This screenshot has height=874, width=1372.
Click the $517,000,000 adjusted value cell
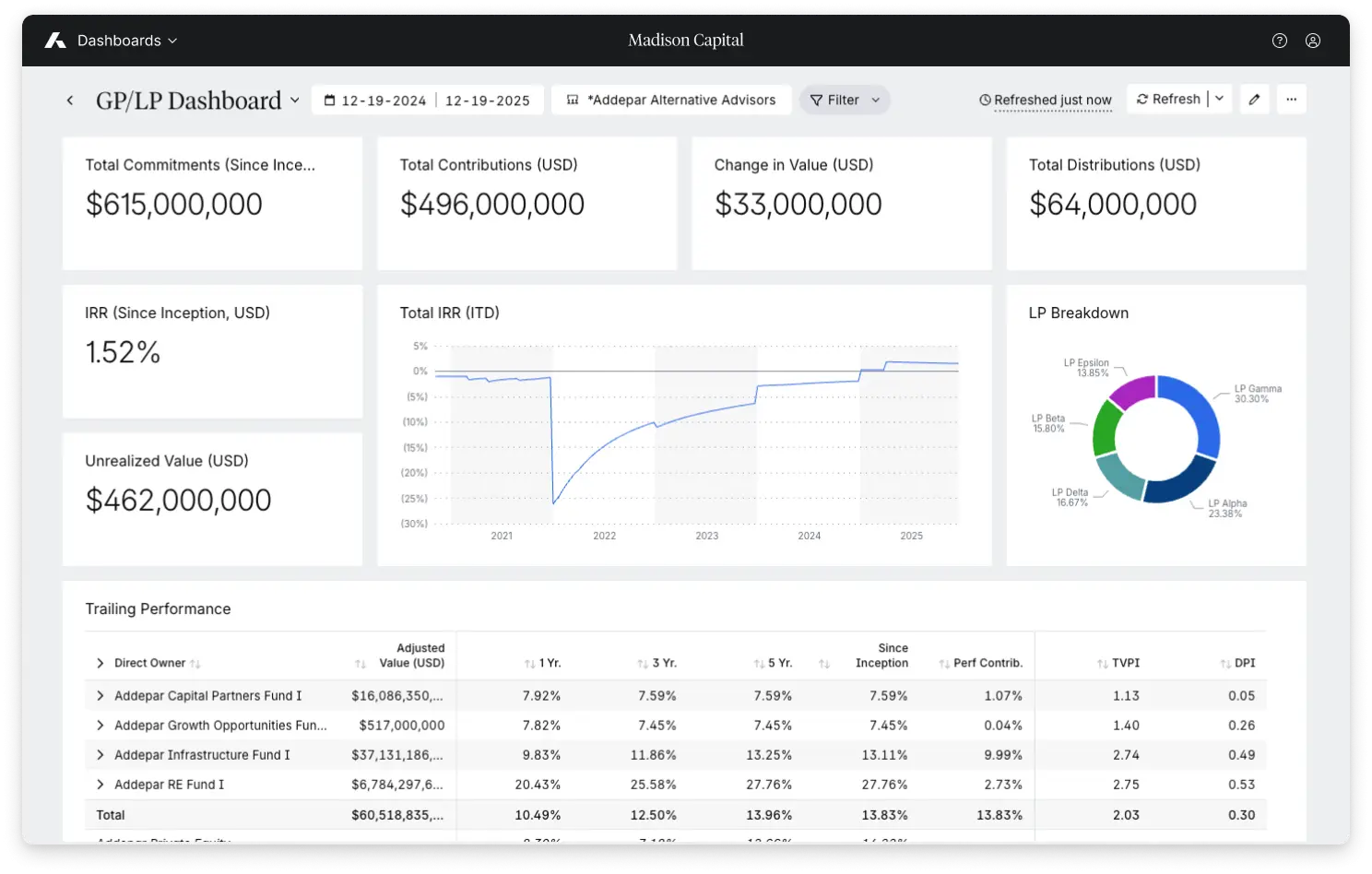[x=402, y=726]
